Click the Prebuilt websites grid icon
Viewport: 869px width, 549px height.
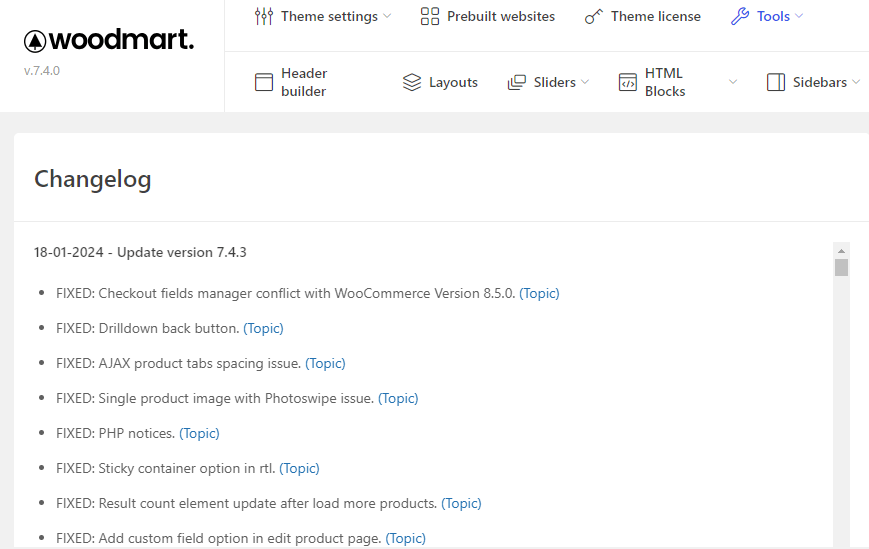pyautogui.click(x=430, y=17)
